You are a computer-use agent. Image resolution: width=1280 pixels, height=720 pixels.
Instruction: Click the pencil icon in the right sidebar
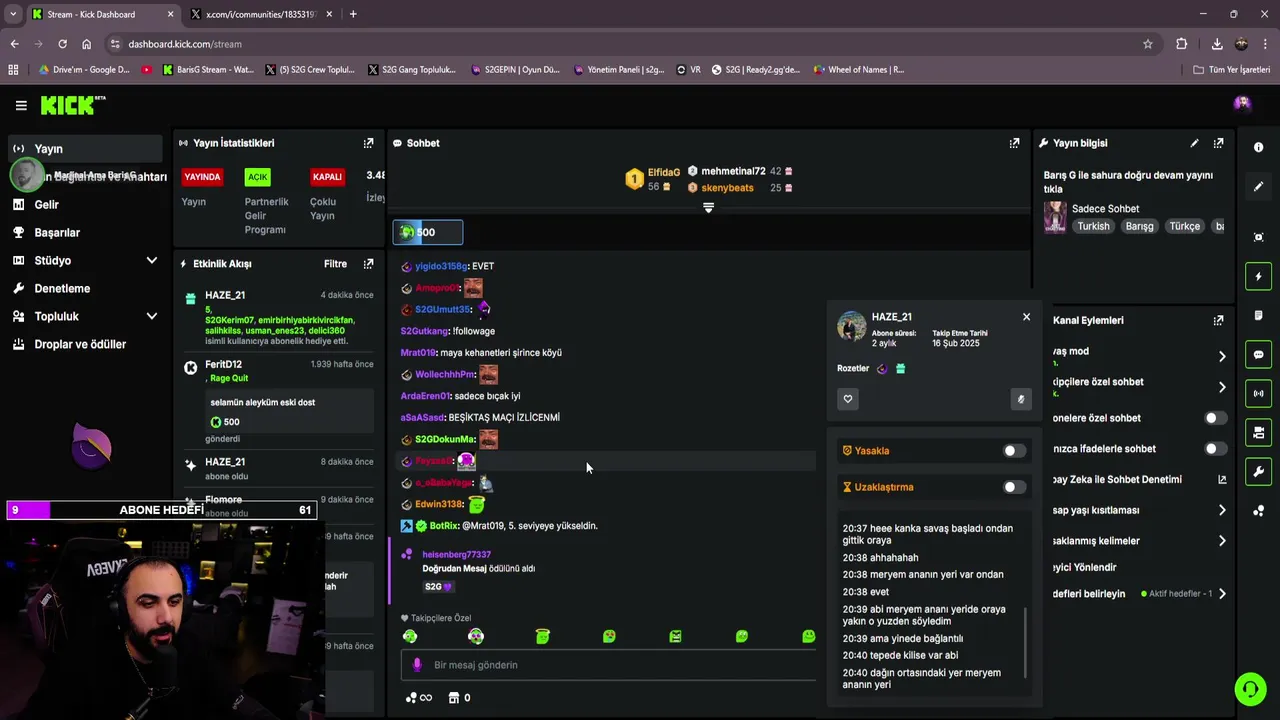pyautogui.click(x=1258, y=186)
